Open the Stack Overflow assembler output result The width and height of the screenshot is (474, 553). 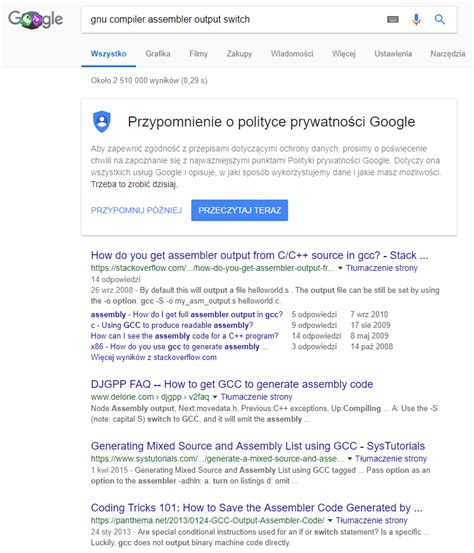tap(260, 255)
